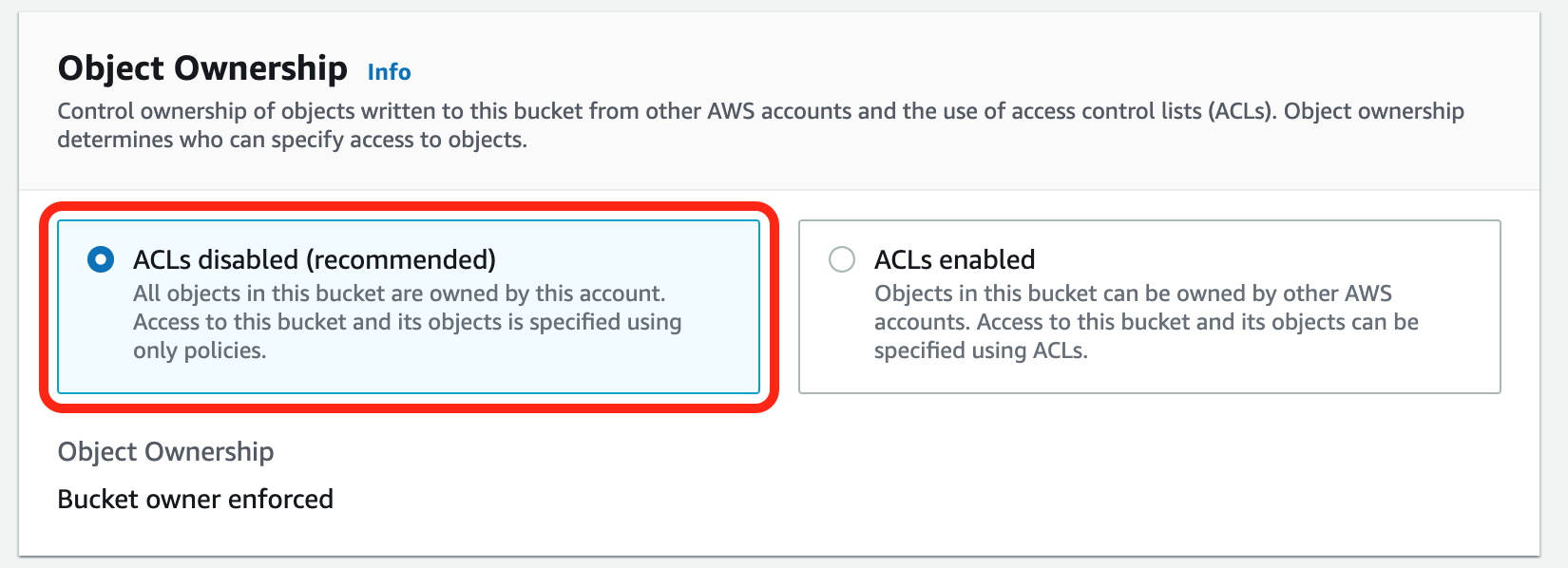The height and width of the screenshot is (568, 1568).
Task: Open the Info link beside Object Ownership
Action: tap(389, 72)
